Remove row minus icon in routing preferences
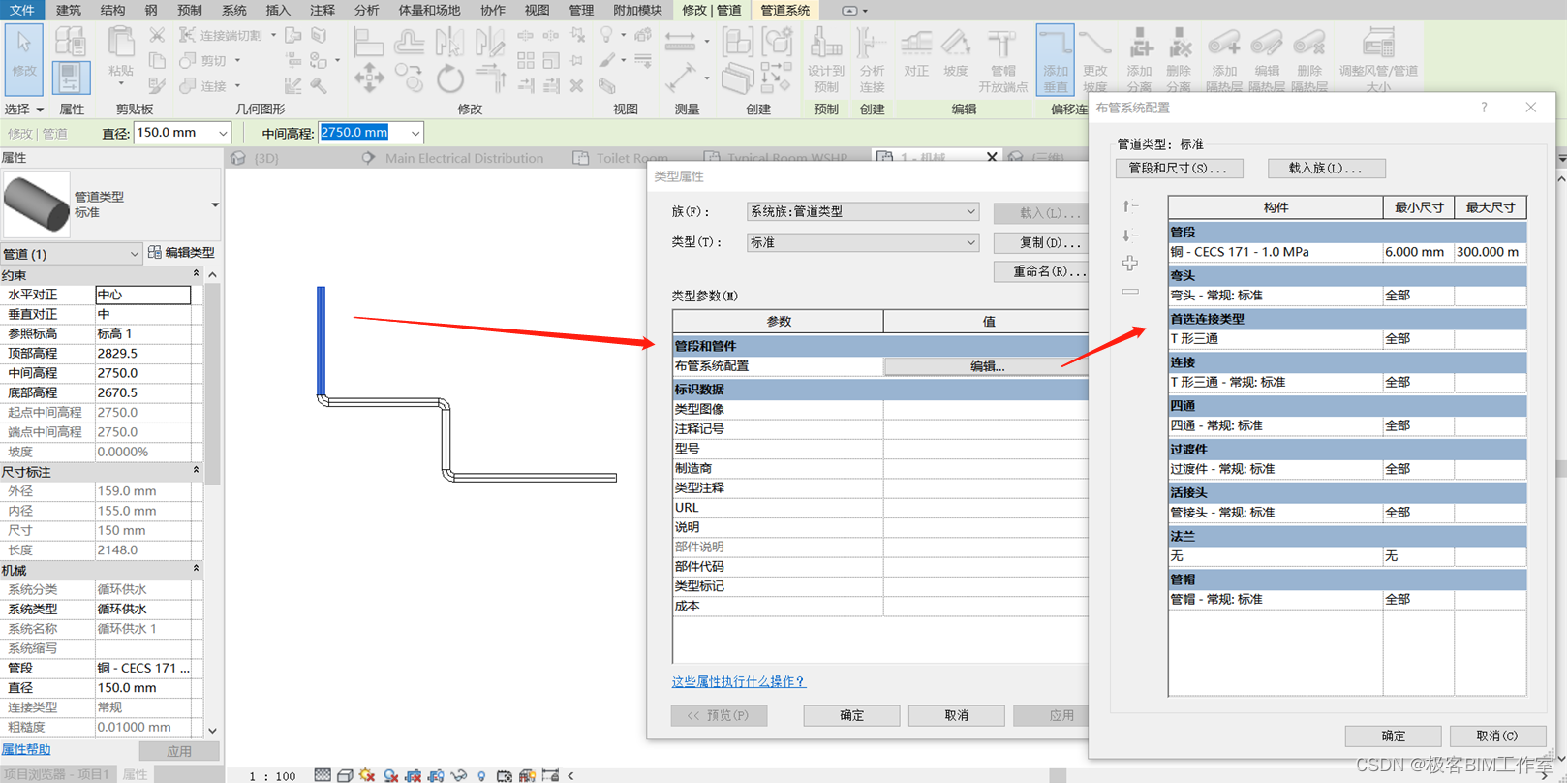 (1129, 292)
